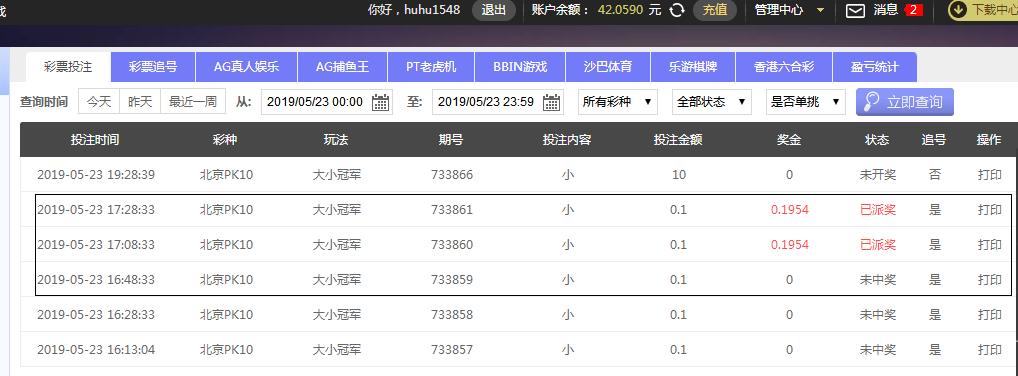Open the 盈亏统计 tab

(x=875, y=67)
